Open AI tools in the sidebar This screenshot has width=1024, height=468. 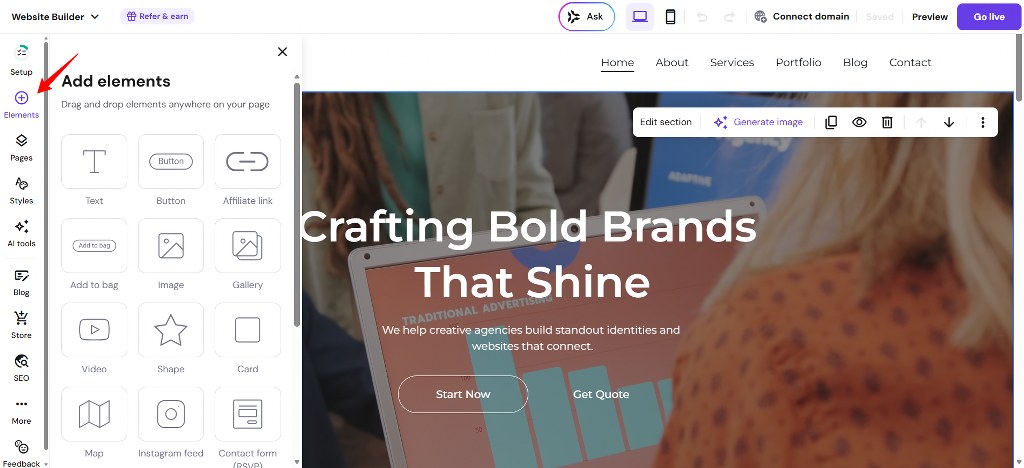(x=21, y=234)
